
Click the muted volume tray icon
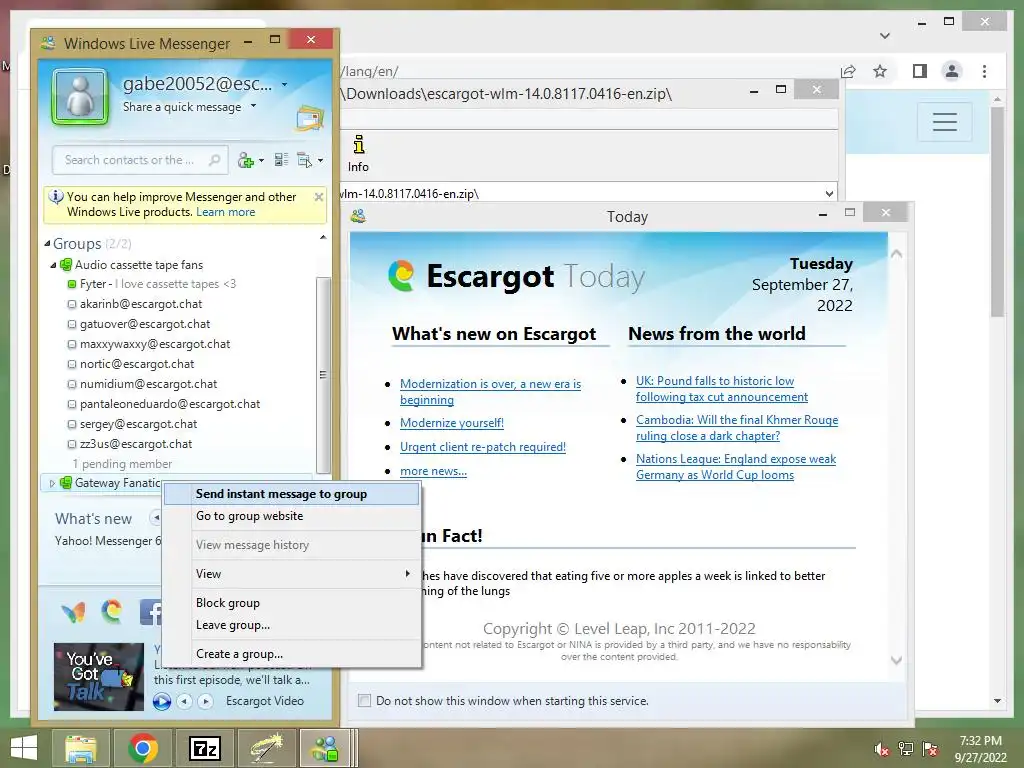tap(881, 749)
